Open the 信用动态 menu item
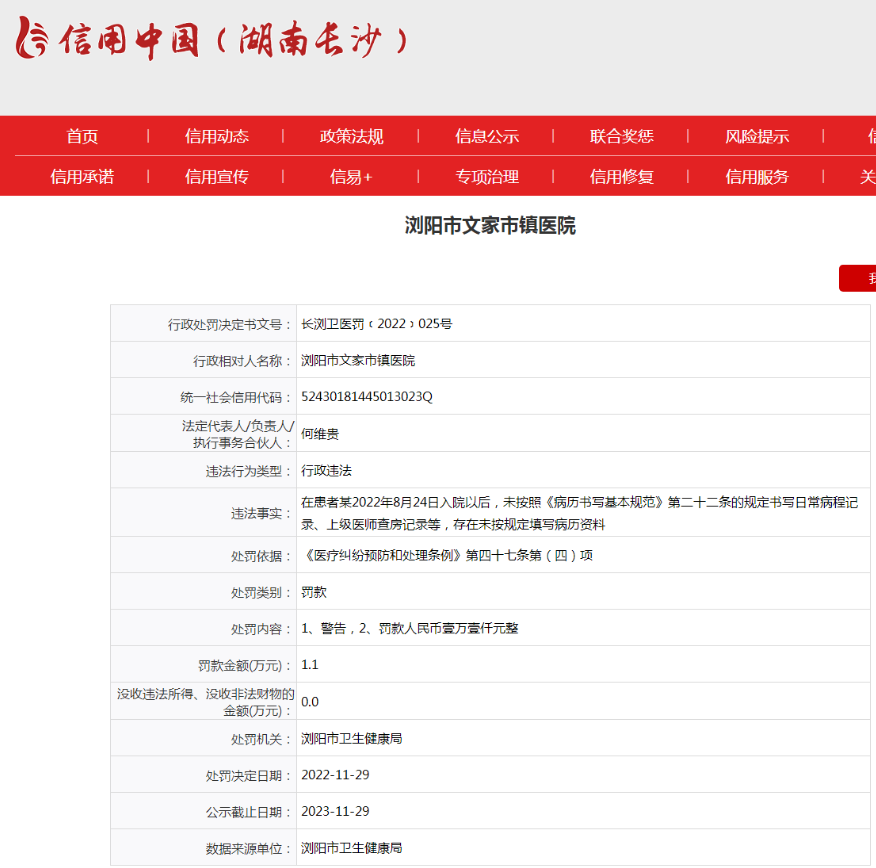 tap(217, 136)
